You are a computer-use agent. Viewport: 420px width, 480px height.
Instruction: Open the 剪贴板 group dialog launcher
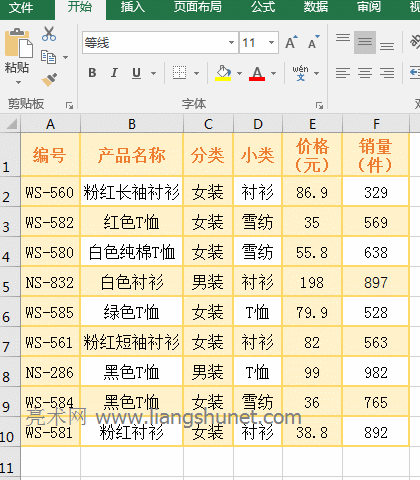coord(69,105)
